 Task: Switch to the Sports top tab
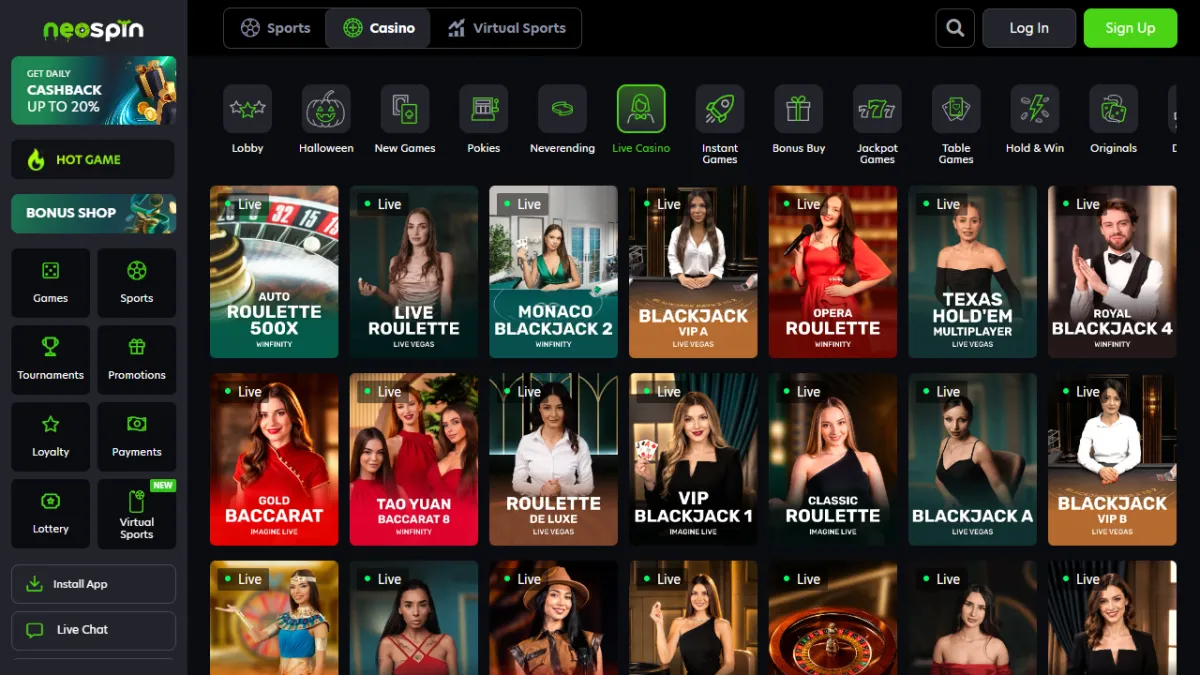pos(276,28)
